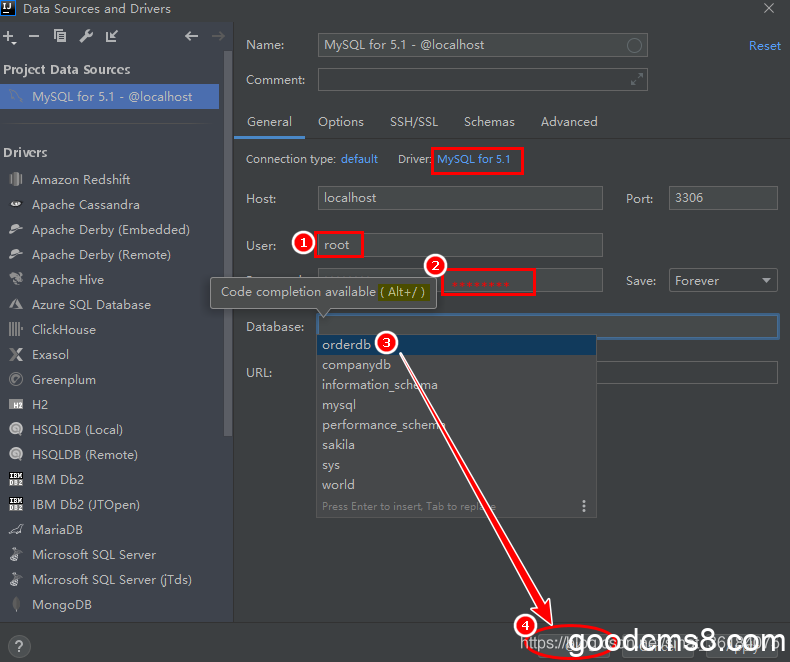The height and width of the screenshot is (662, 790).
Task: Choose sakila from the completion list
Action: pyautogui.click(x=456, y=445)
